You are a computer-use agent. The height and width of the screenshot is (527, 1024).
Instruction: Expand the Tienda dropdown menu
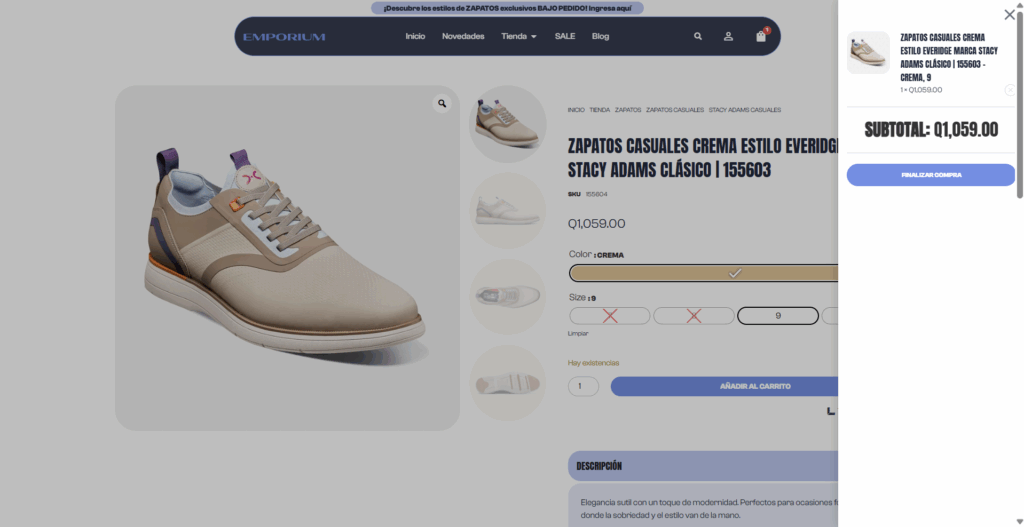[x=519, y=37]
